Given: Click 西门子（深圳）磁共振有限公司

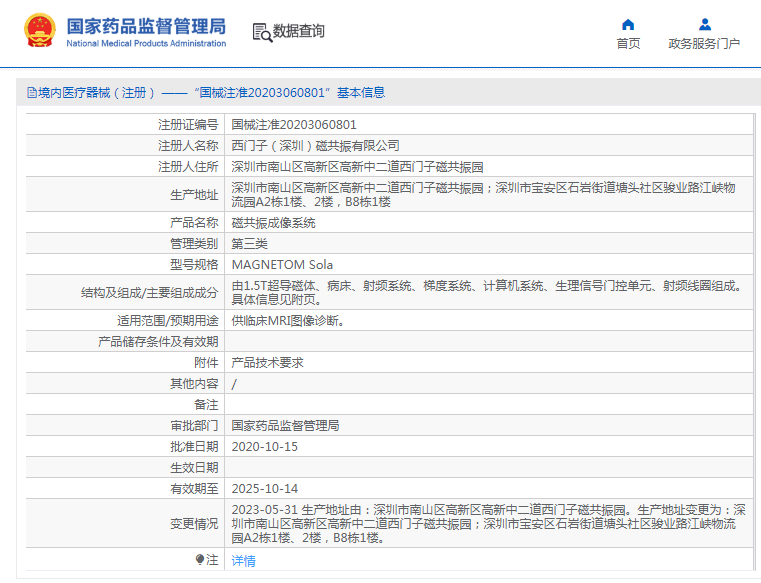Looking at the screenshot, I should tap(315, 146).
